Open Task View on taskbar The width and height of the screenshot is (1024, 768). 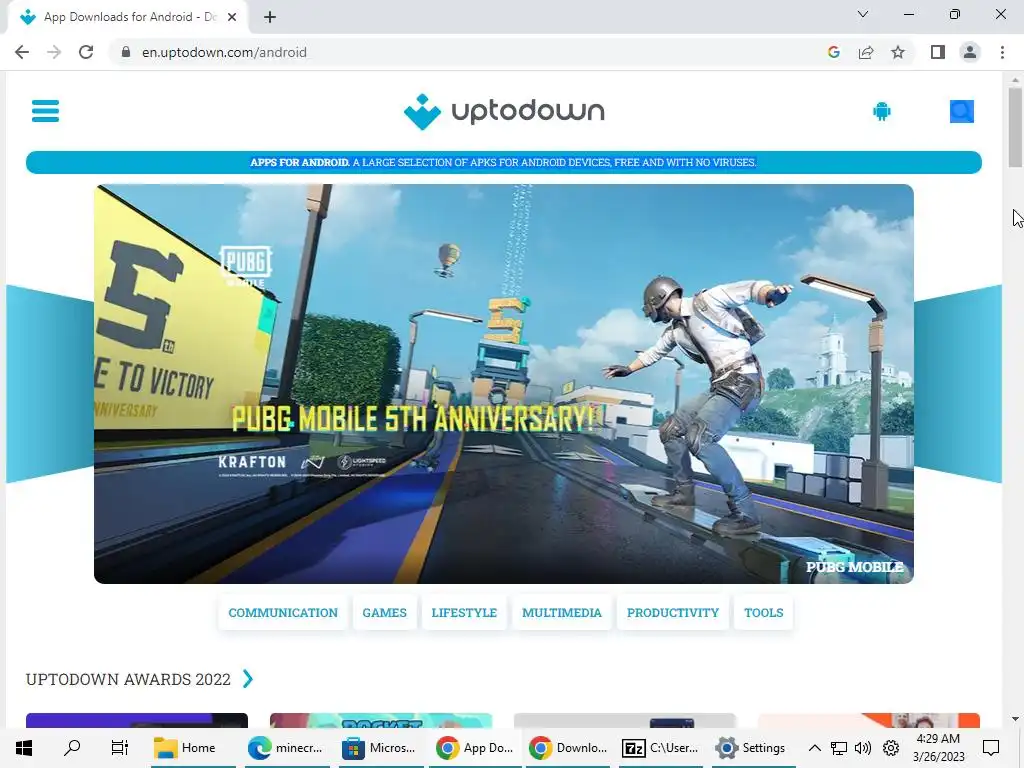pyautogui.click(x=120, y=748)
